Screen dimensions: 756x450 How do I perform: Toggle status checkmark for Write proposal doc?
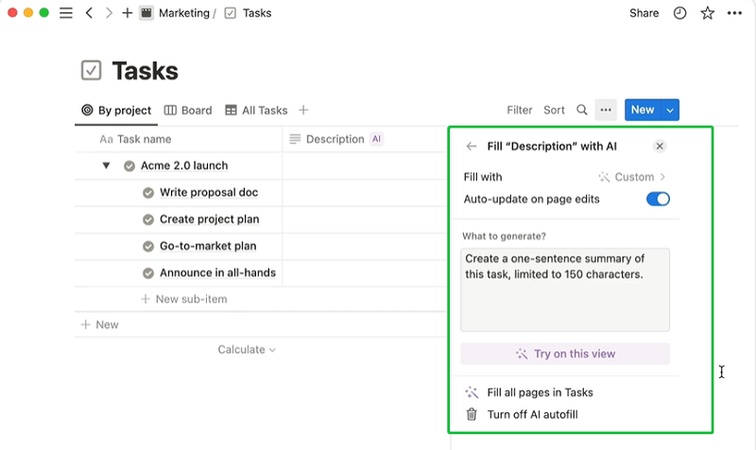(x=148, y=192)
